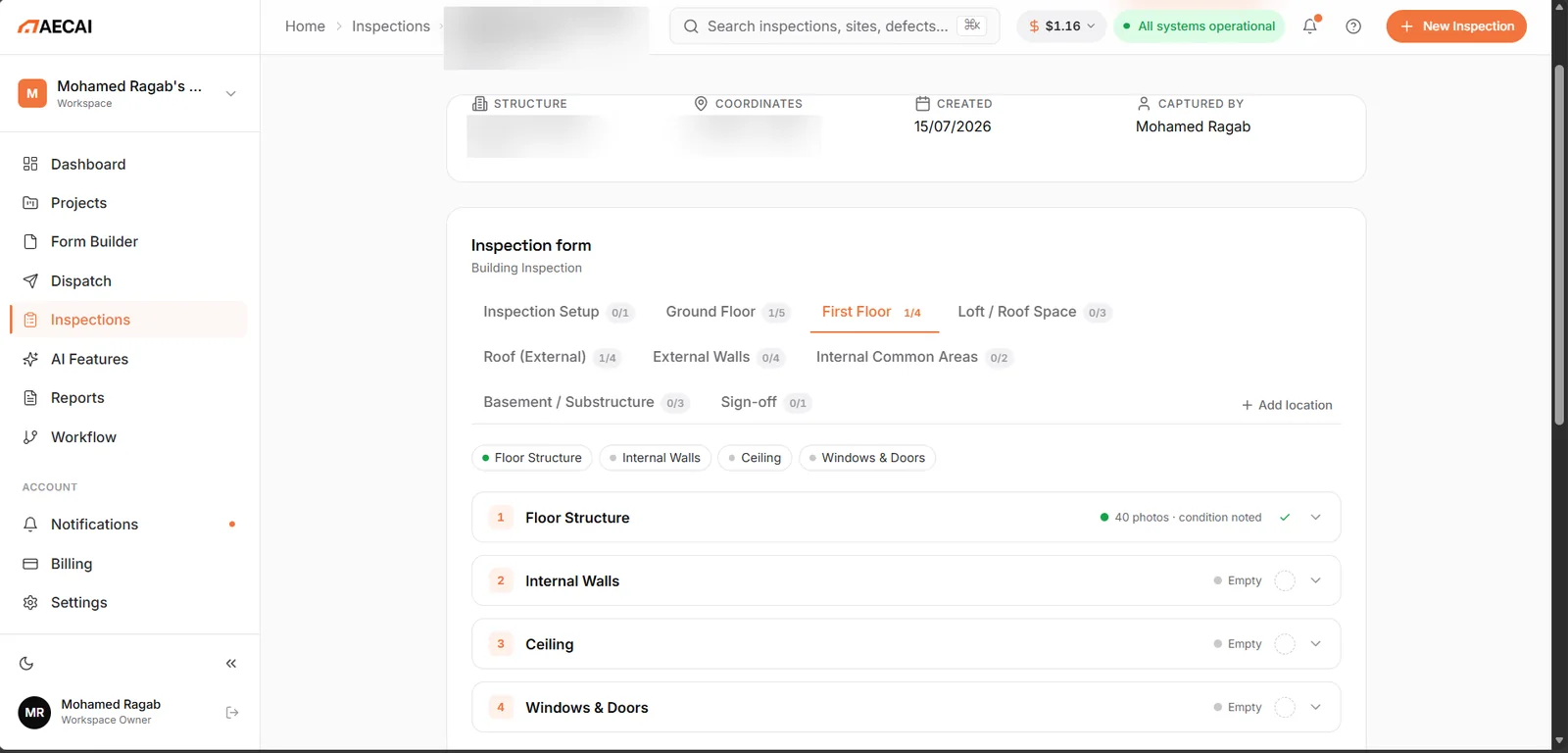Click the AI Features sparkle icon
Viewport: 1568px width, 753px height.
click(30, 359)
